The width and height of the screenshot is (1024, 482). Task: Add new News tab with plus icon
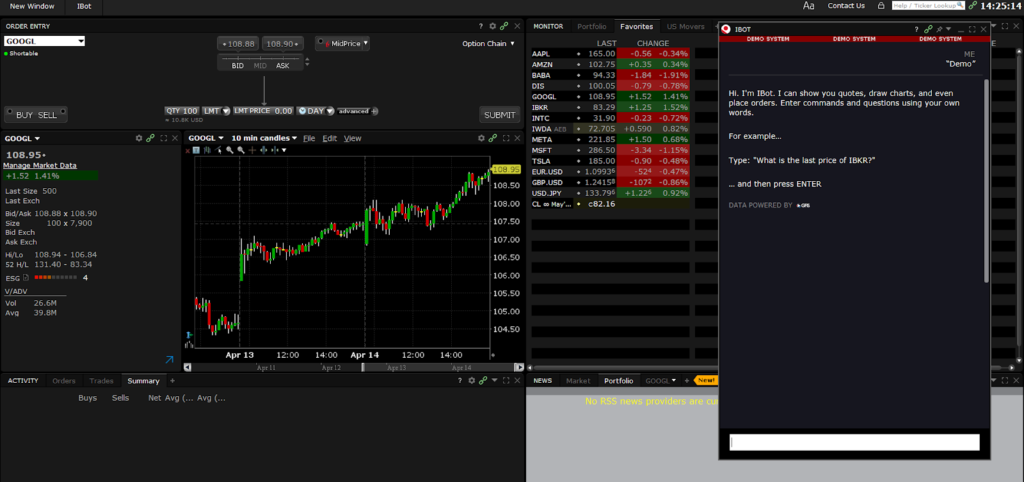coord(686,381)
